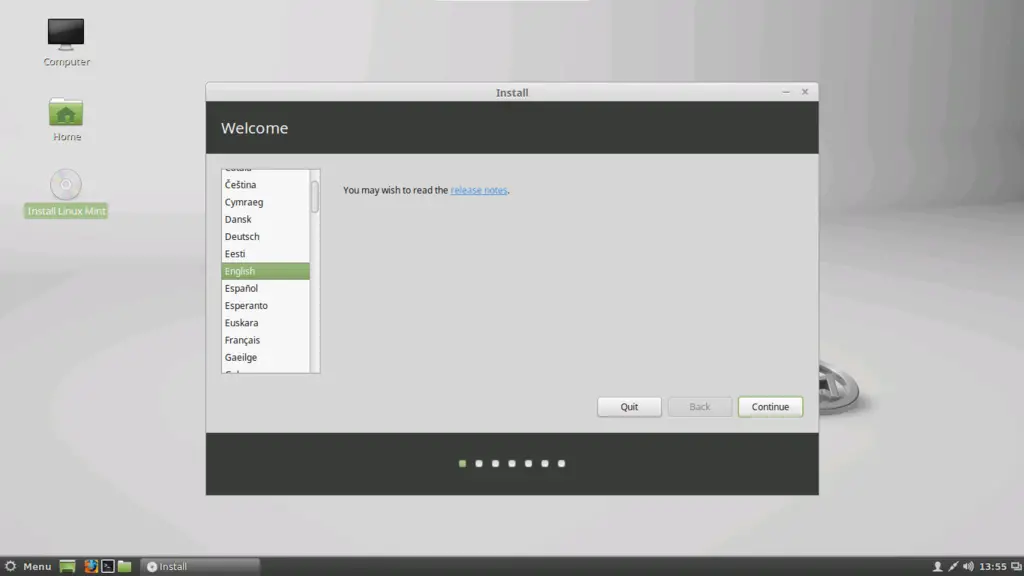Open the display tray icon by the clock
1024x576 pixels.
tap(1016, 566)
